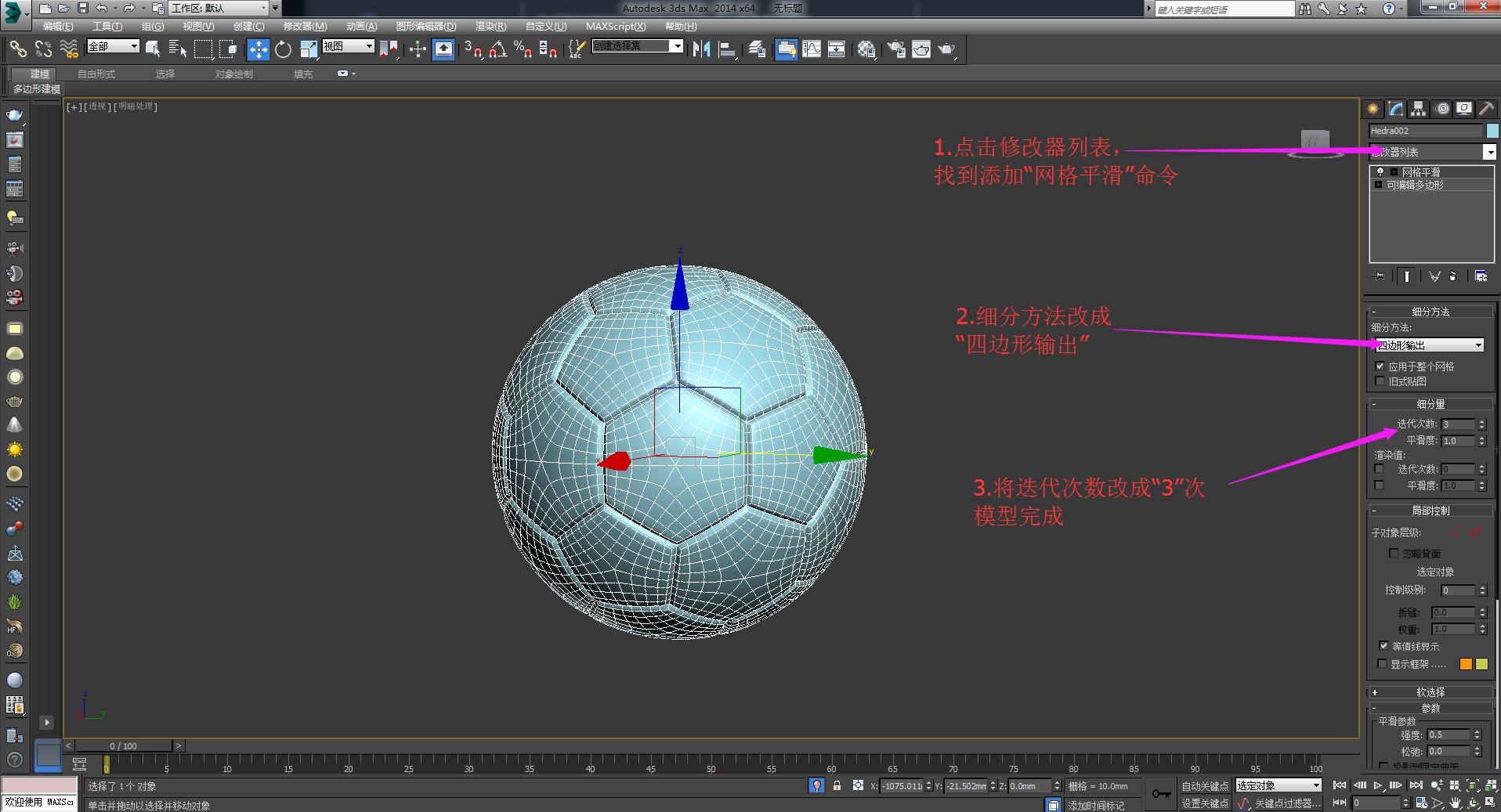Select the Sphere creation icon
Screen dimensions: 1501x812
point(15,377)
